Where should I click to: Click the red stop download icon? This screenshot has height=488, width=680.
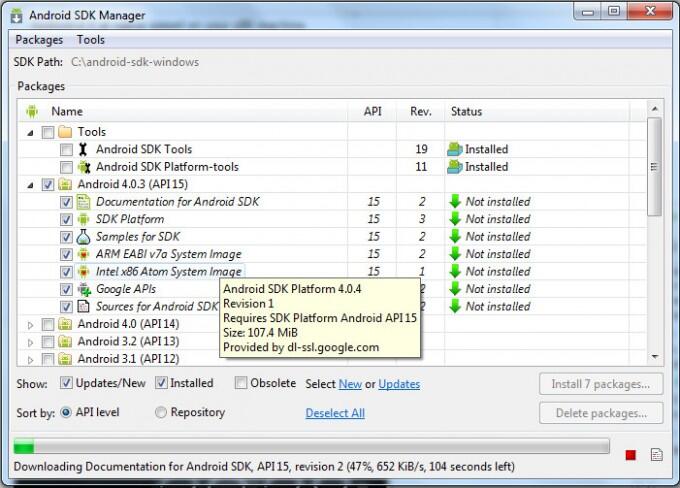(x=631, y=455)
